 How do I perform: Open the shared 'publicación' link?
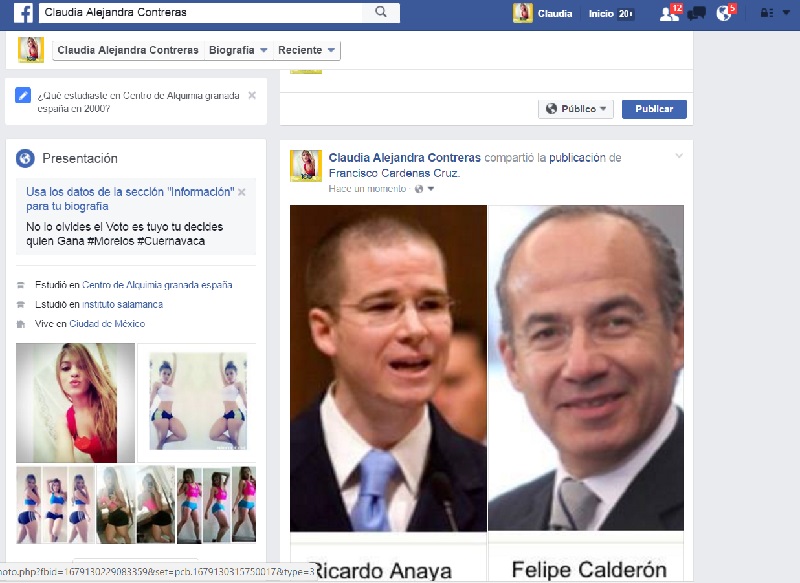coord(578,158)
